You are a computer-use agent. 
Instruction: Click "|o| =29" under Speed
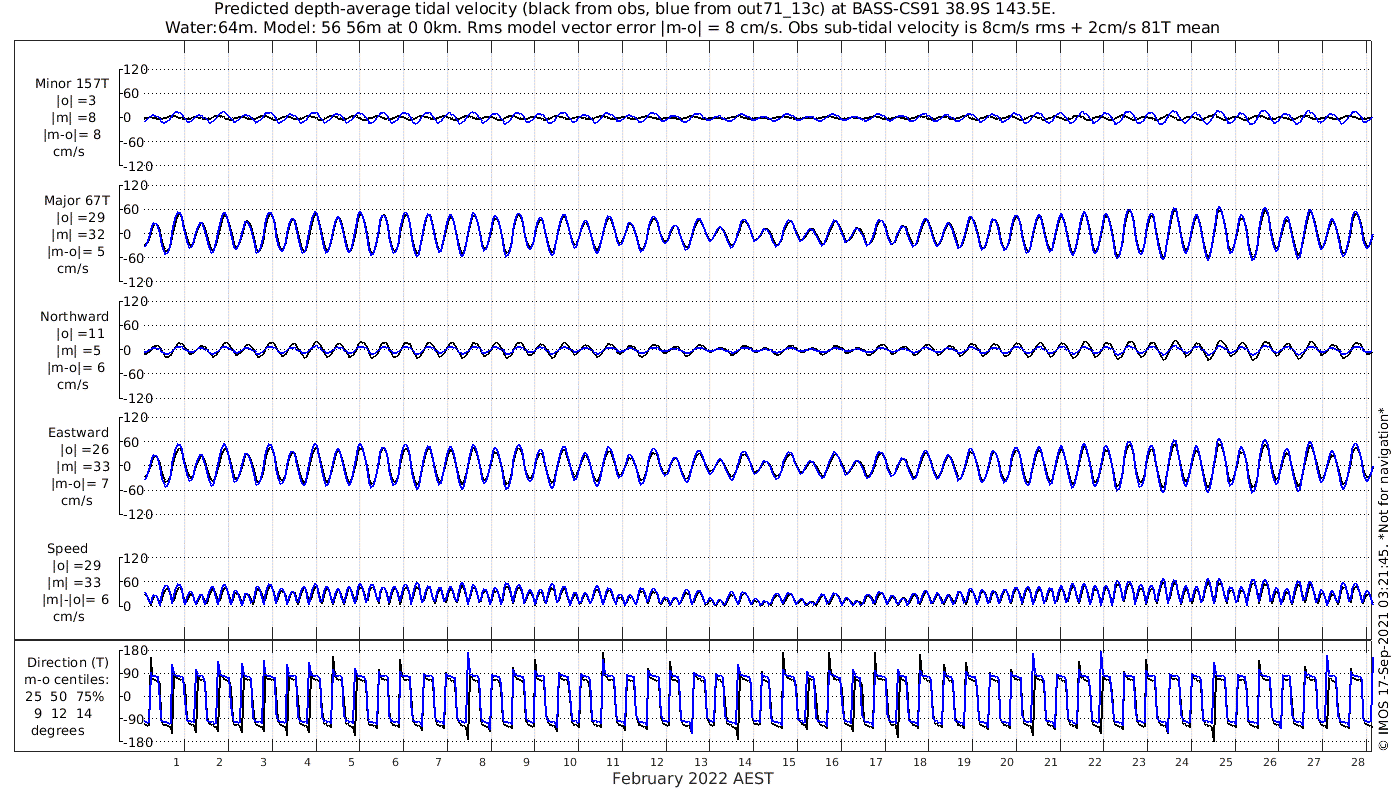click(78, 565)
